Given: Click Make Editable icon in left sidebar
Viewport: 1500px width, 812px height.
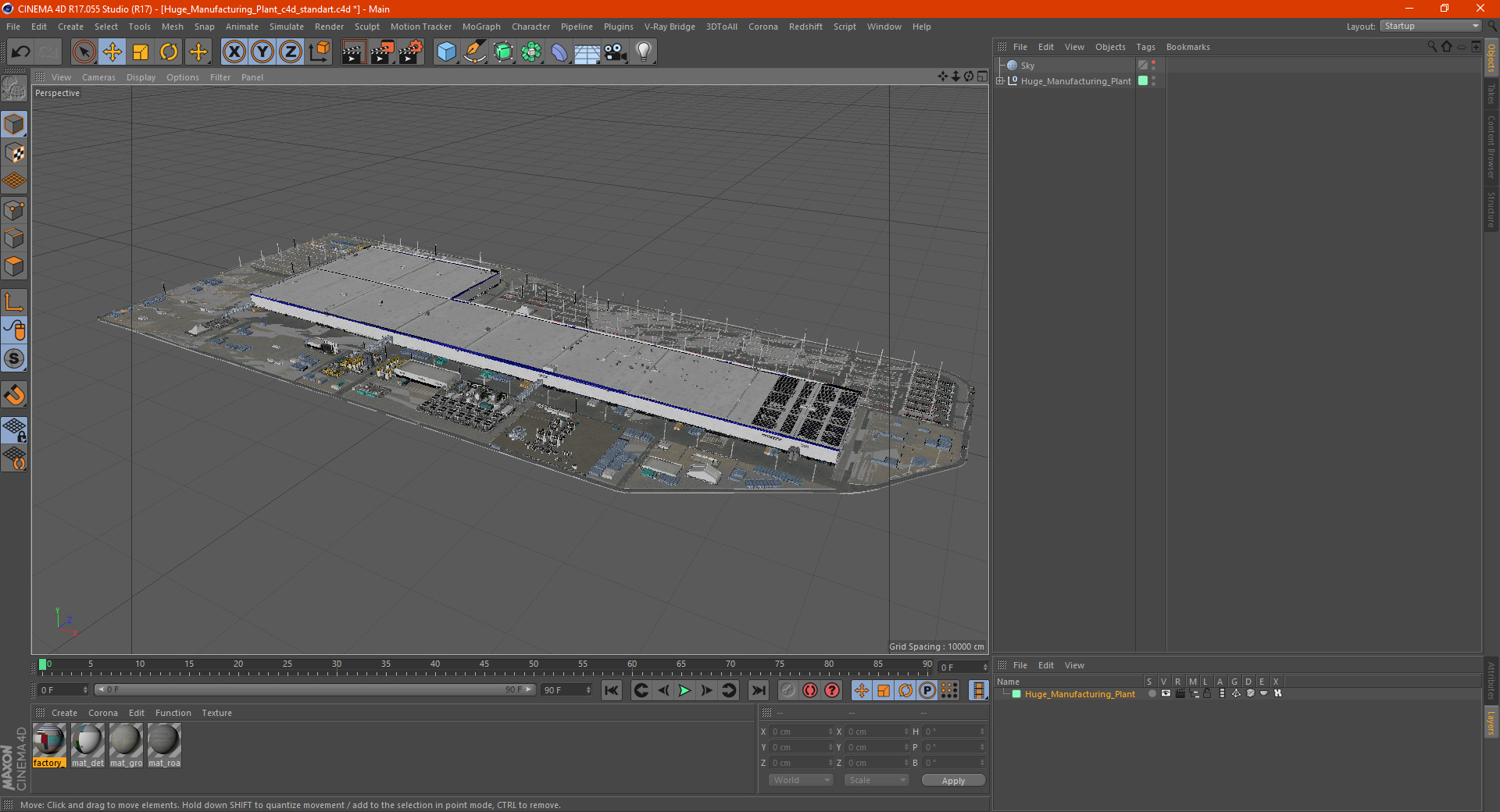Looking at the screenshot, I should (x=14, y=88).
